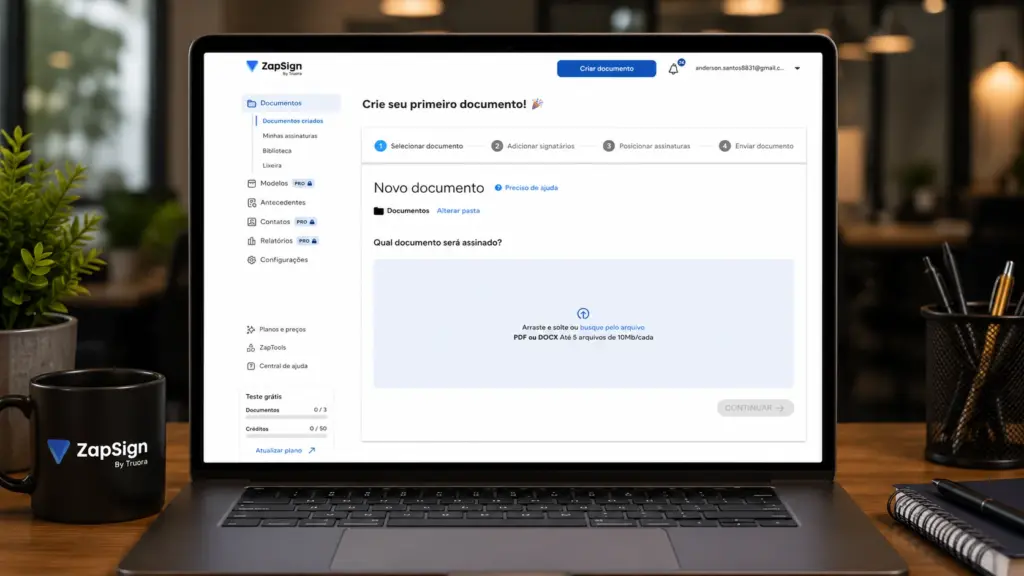The width and height of the screenshot is (1024, 576).
Task: Open Biblioteca in sidebar
Action: (x=277, y=151)
